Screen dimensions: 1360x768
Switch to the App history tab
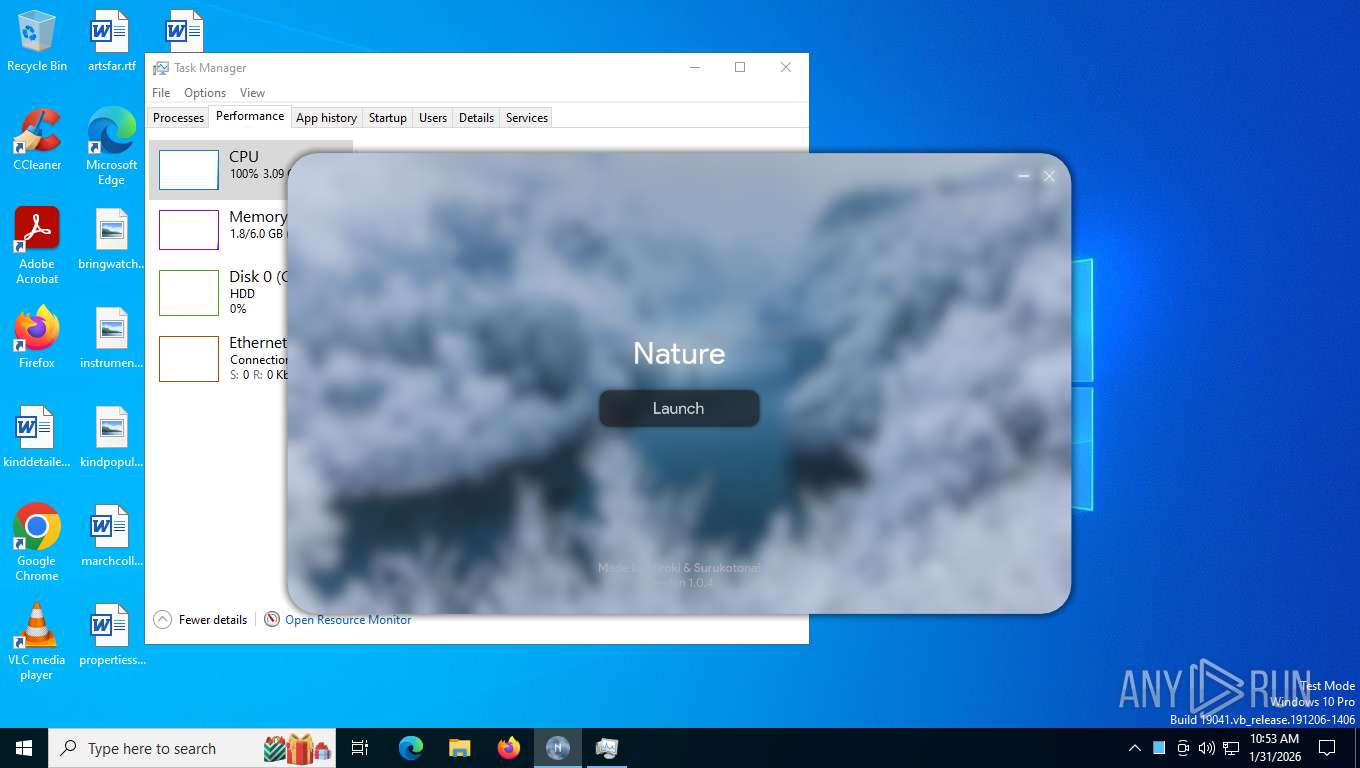(x=326, y=117)
